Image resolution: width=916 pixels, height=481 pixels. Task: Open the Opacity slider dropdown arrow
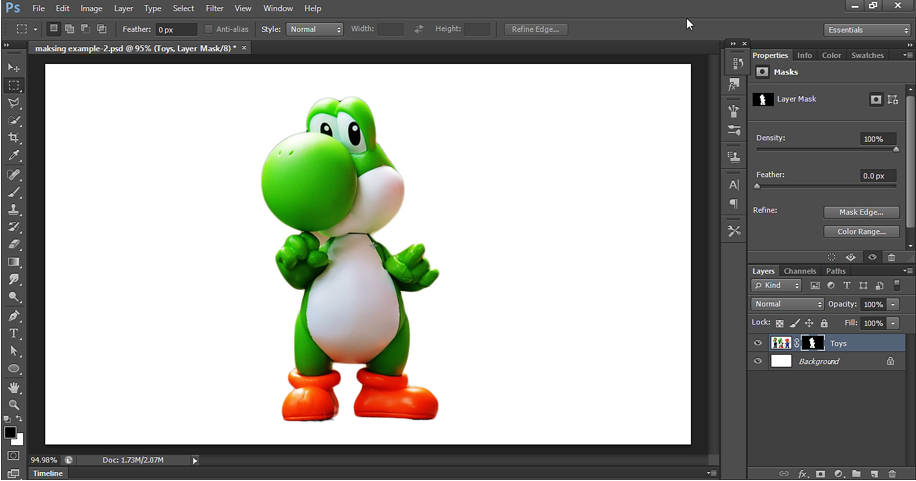tap(893, 304)
